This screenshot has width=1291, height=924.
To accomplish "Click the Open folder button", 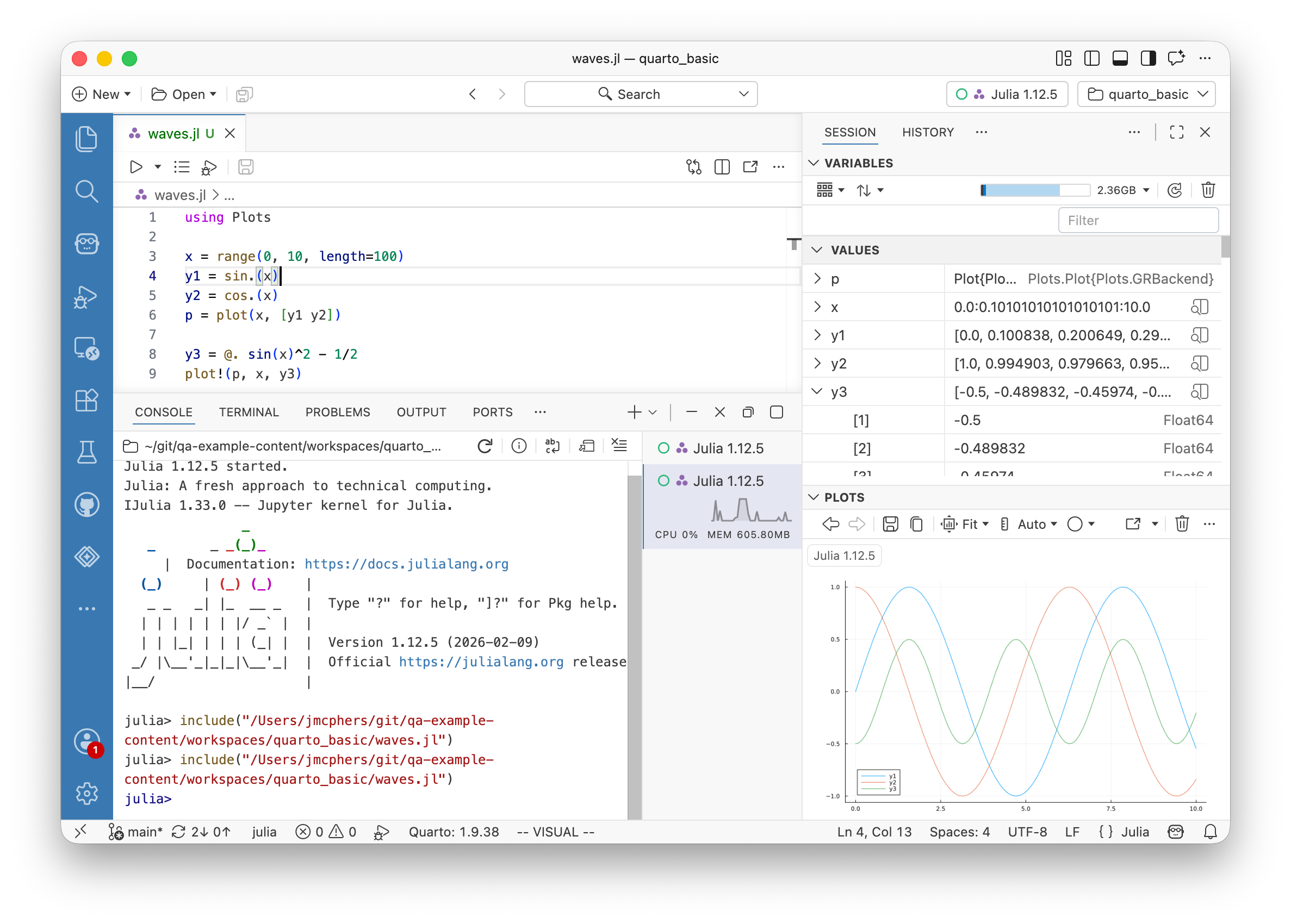I will coord(183,95).
